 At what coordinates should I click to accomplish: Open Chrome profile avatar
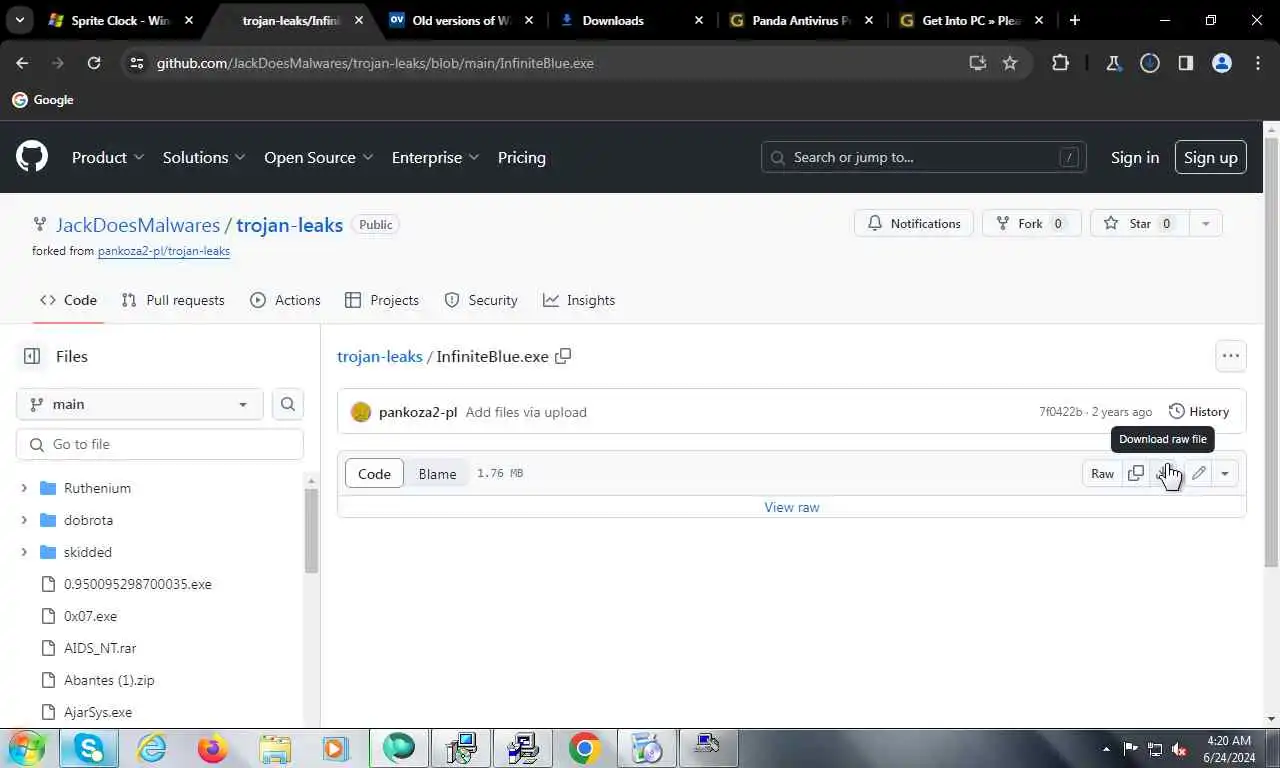1222,63
